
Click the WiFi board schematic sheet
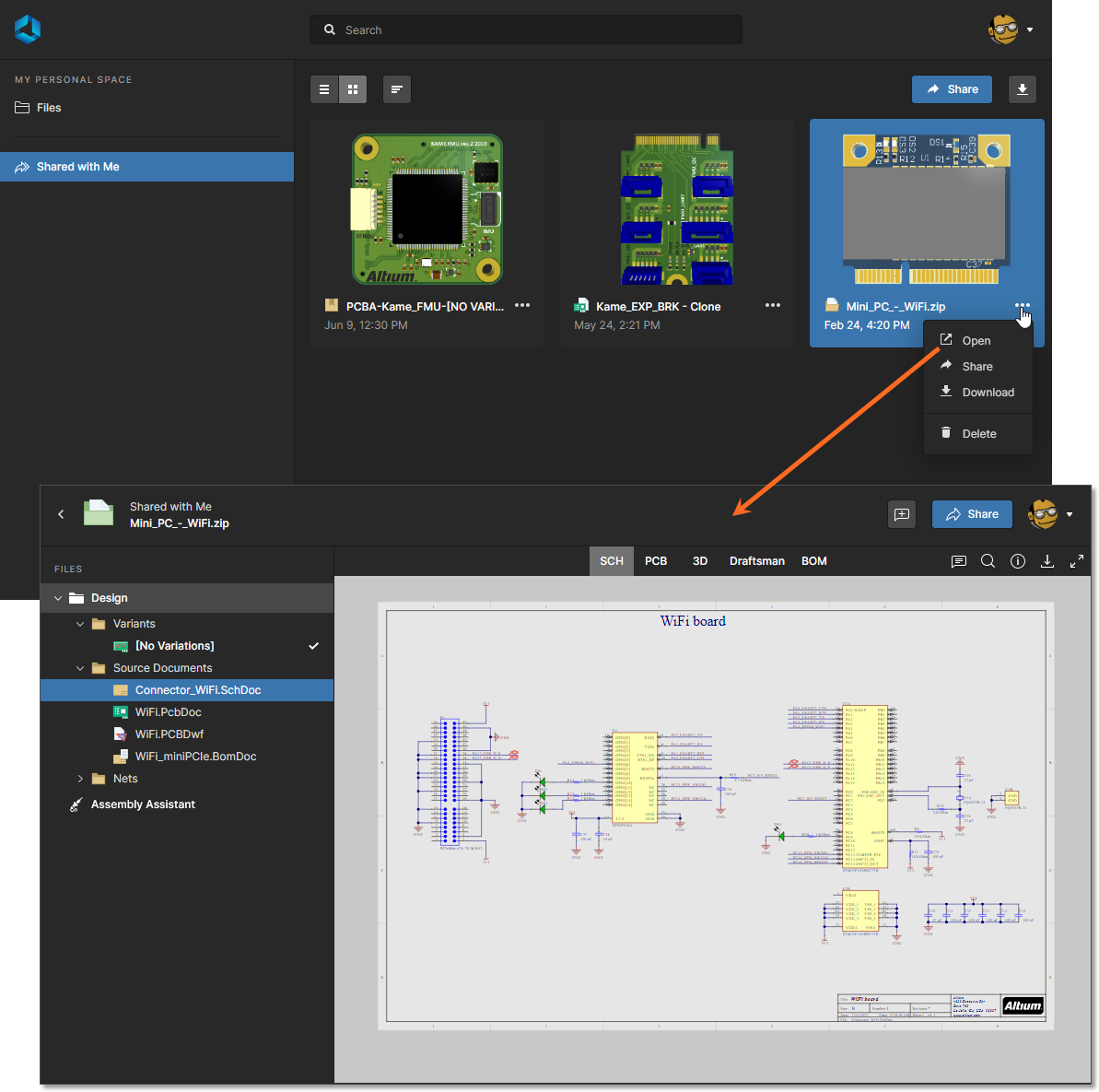click(716, 816)
